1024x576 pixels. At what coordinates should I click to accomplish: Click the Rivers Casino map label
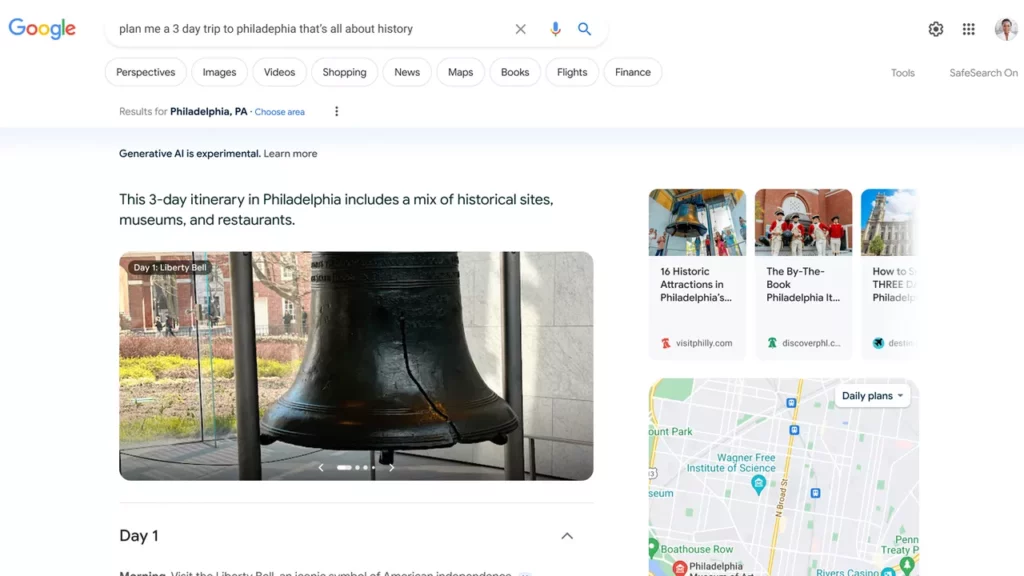(x=848, y=572)
